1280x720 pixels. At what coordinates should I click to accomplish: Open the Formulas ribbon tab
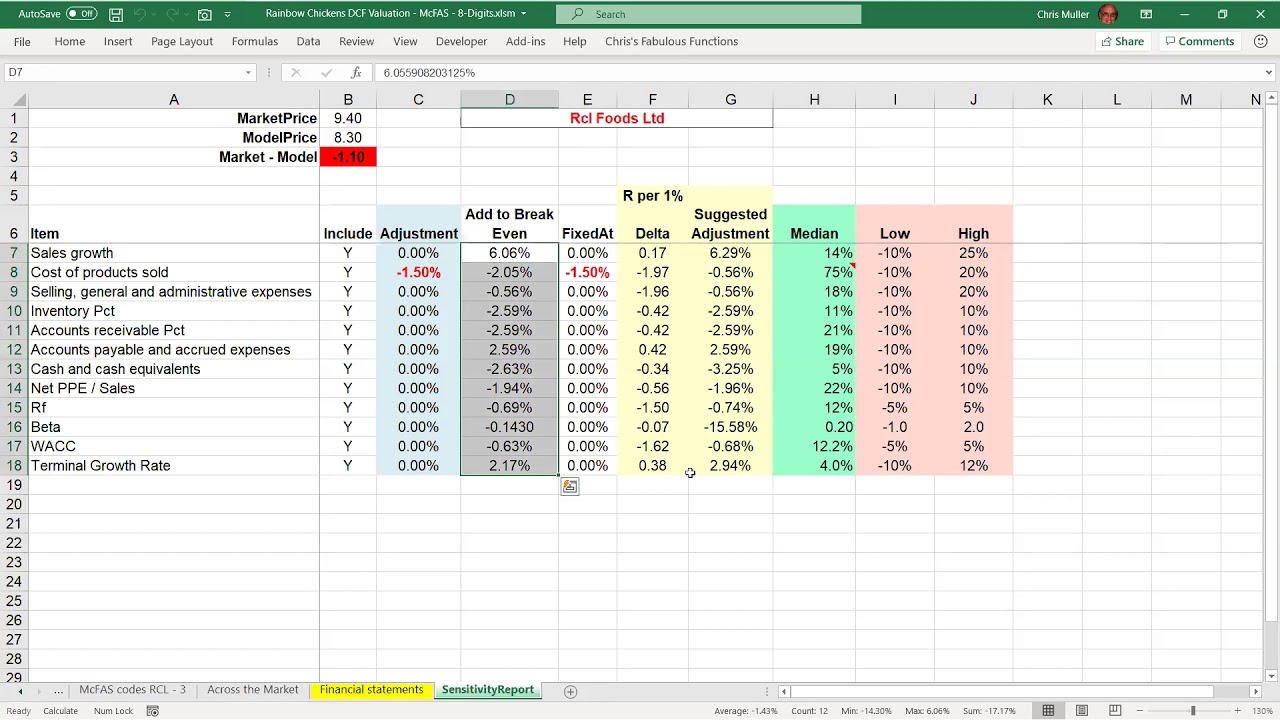(x=255, y=41)
